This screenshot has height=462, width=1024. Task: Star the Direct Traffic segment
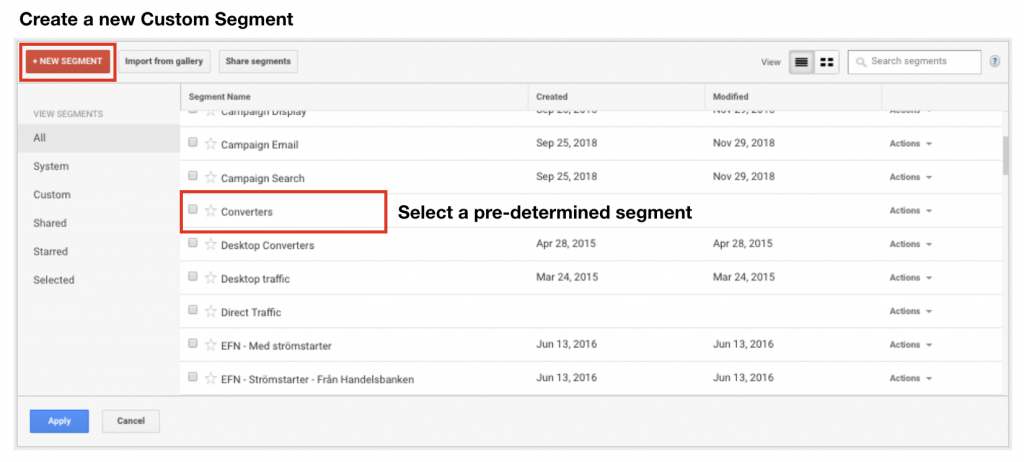click(210, 312)
